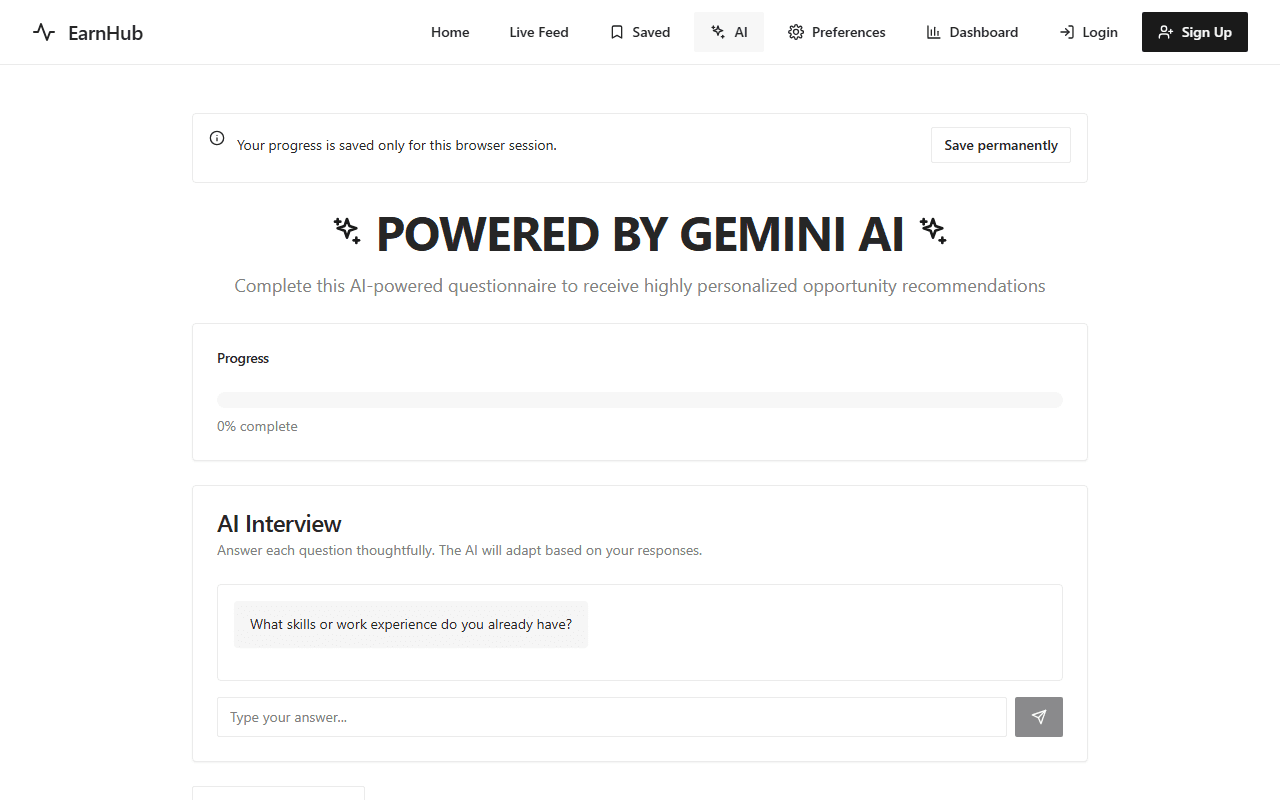Screen dimensions: 1280x800
Task: Click the gear icon beside Preferences
Action: pos(796,32)
